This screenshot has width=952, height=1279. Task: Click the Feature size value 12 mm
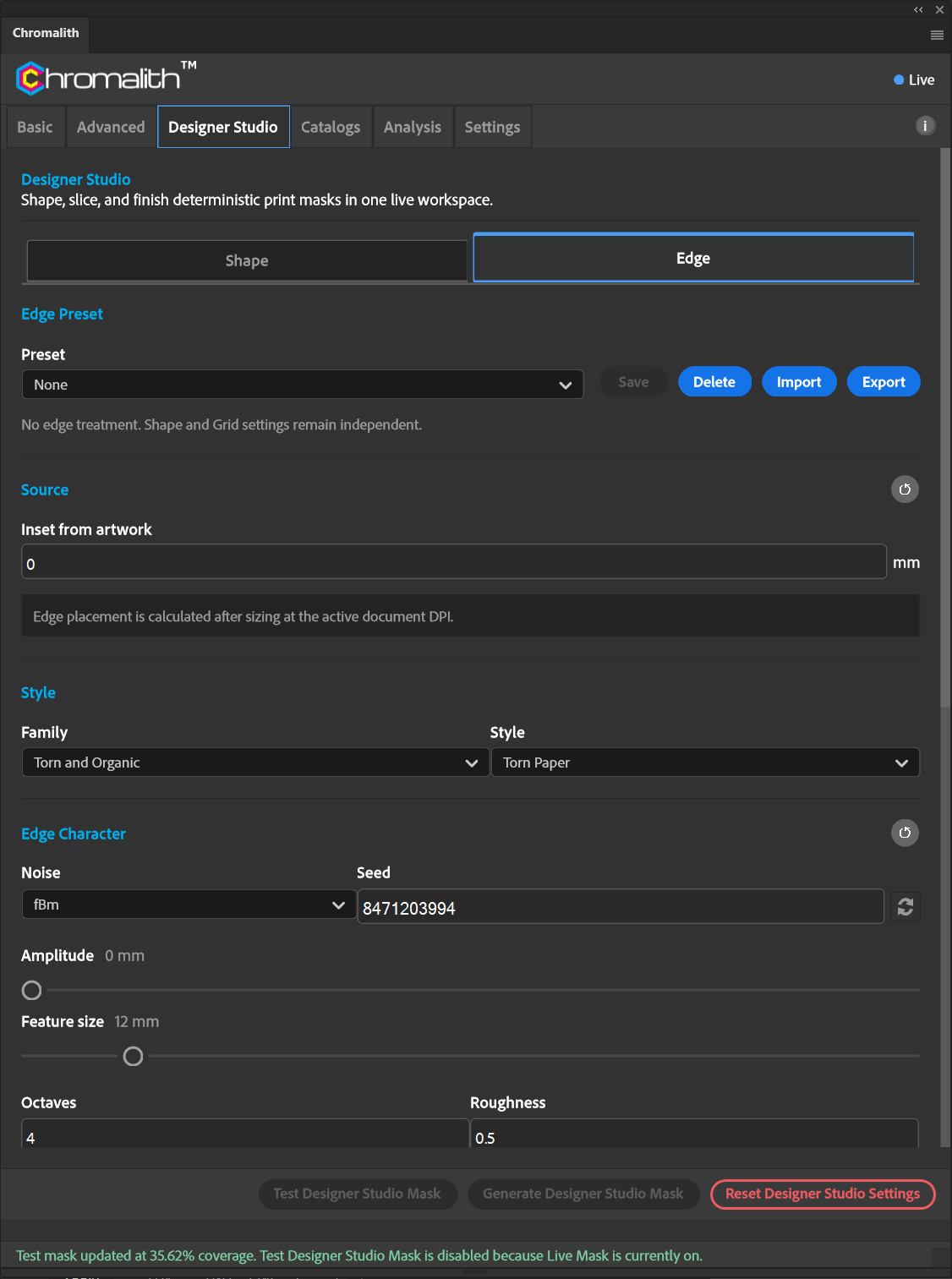coord(136,1021)
